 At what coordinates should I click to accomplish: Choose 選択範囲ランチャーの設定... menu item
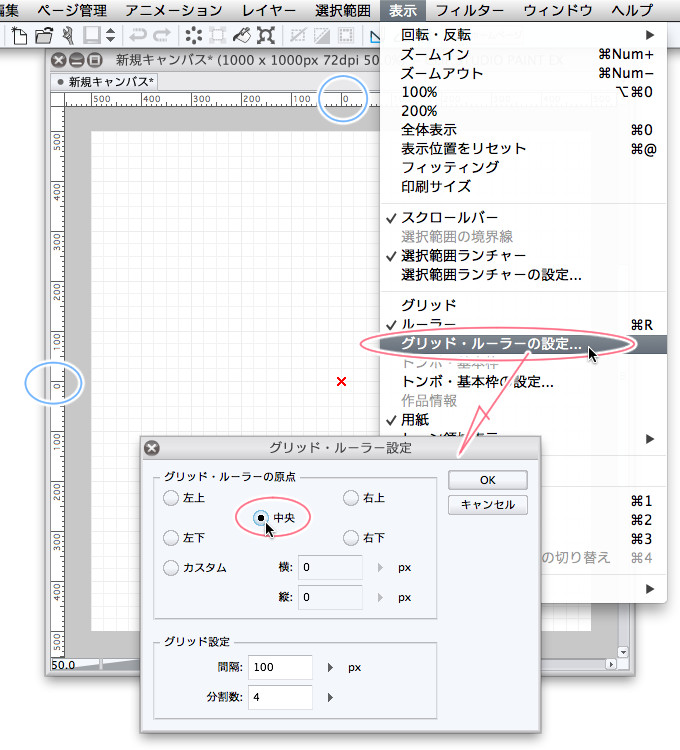tap(523, 275)
